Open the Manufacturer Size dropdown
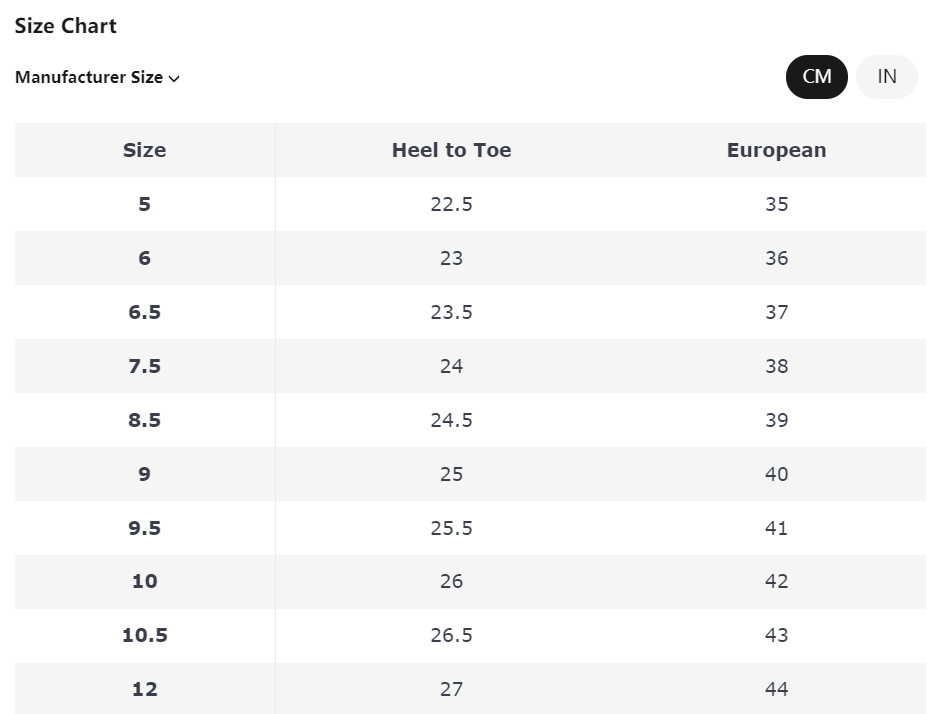This screenshot has width=927, height=714. (97, 77)
